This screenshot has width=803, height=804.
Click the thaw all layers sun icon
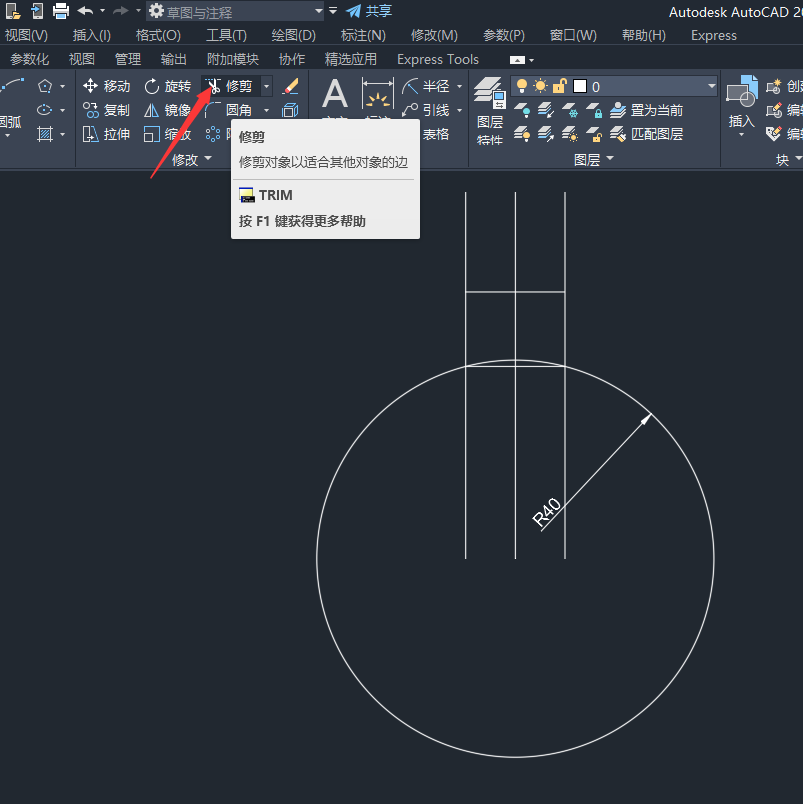pyautogui.click(x=570, y=134)
